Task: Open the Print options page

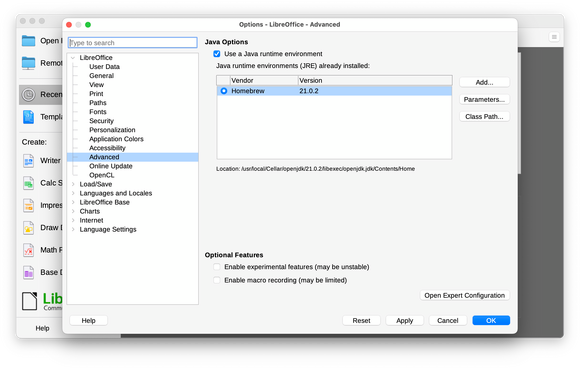Action: [x=96, y=94]
